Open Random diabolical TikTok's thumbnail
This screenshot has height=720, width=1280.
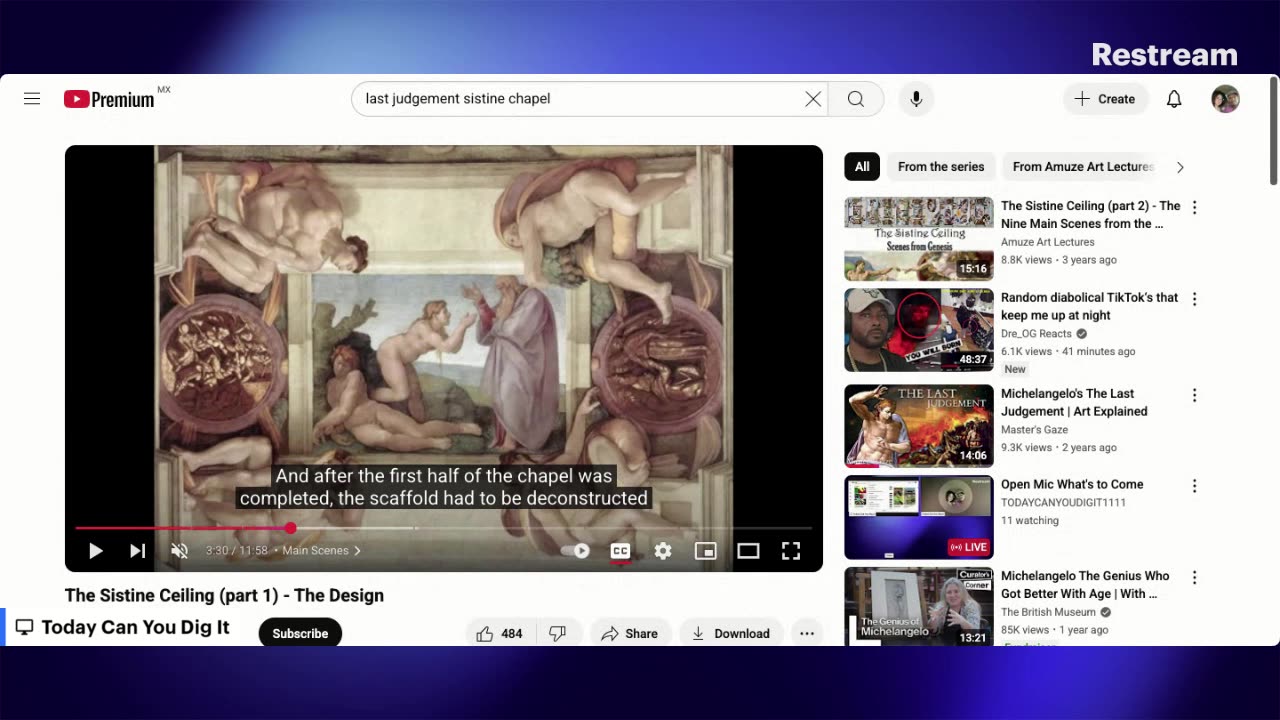point(919,330)
